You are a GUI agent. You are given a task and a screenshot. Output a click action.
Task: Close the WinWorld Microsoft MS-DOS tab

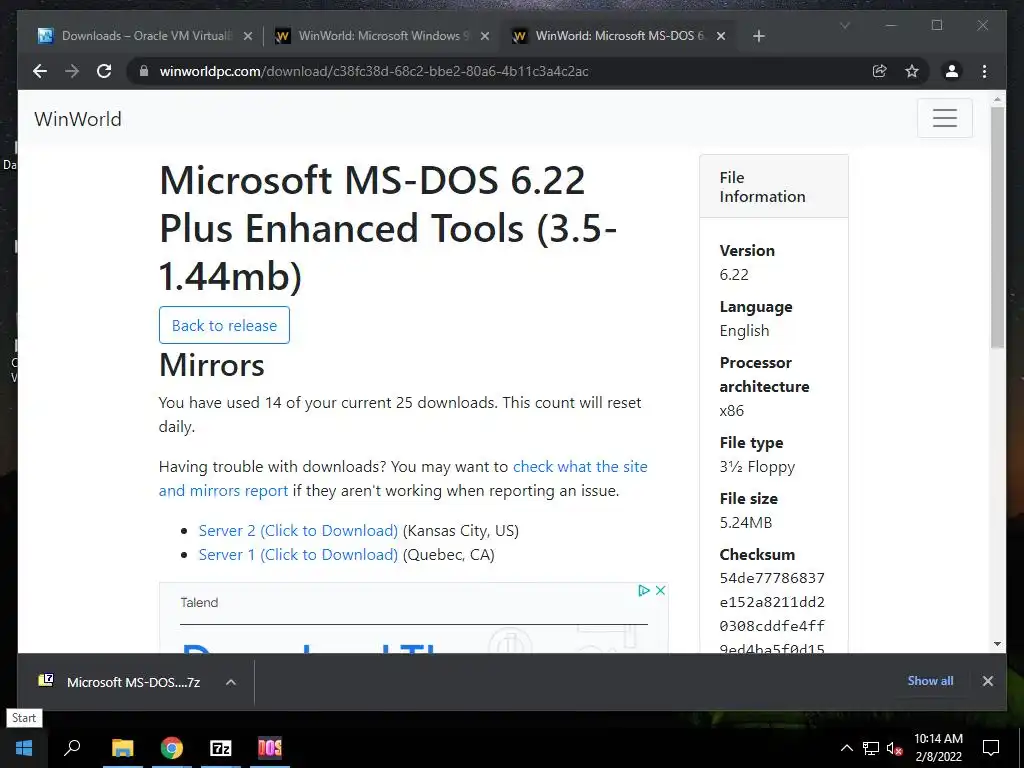click(721, 37)
